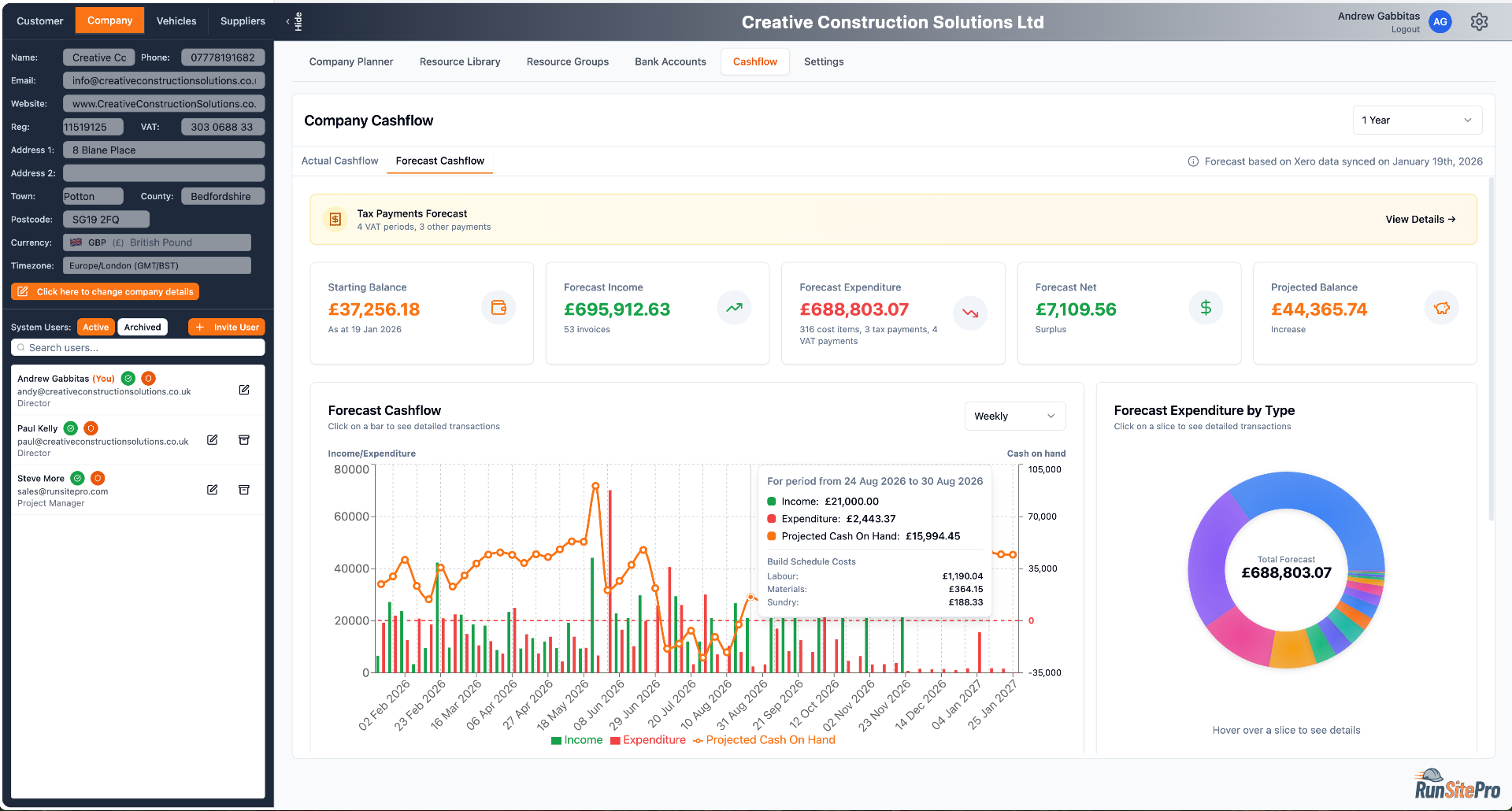
Task: Click the RunSitePro logo
Action: [x=1457, y=784]
